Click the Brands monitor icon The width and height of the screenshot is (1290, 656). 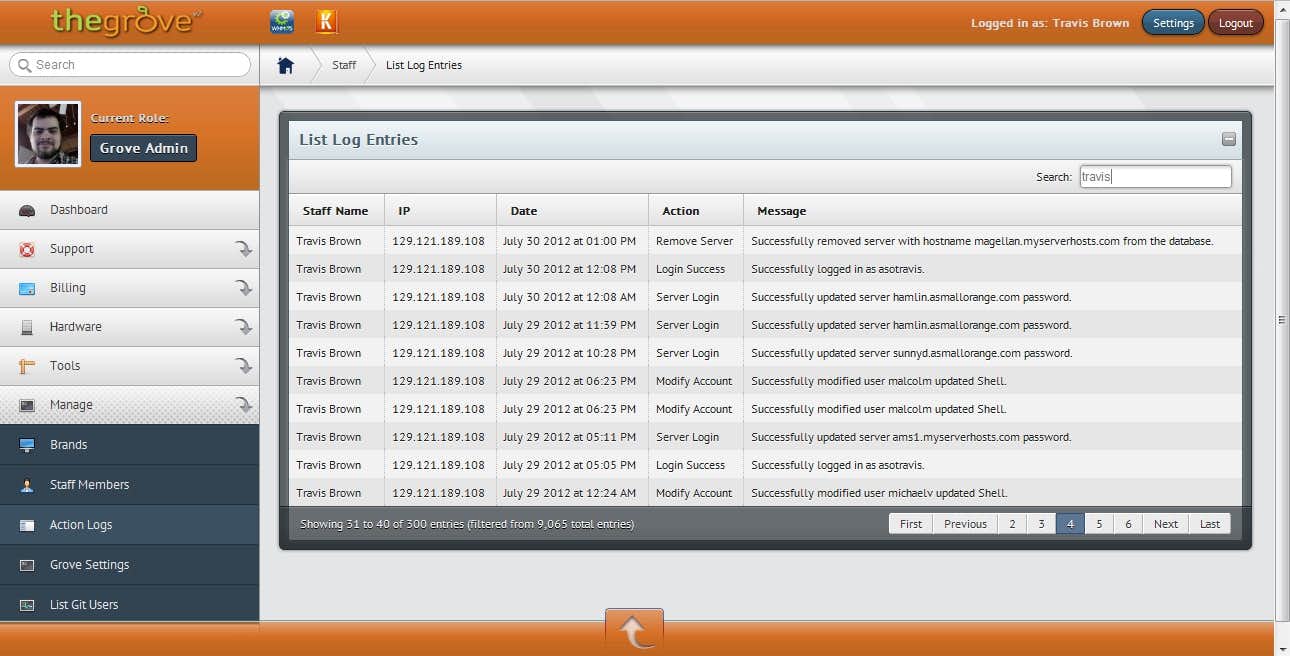coord(27,445)
